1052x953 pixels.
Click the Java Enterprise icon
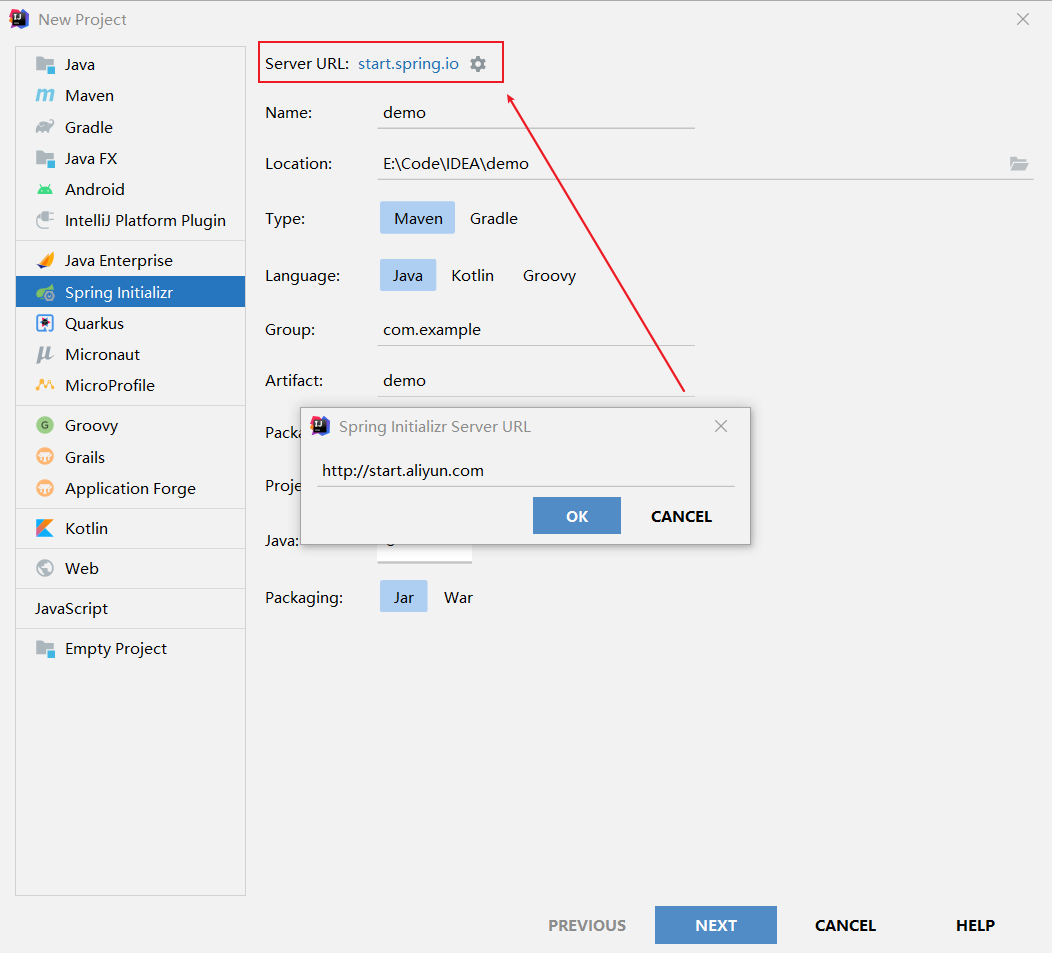tap(45, 260)
